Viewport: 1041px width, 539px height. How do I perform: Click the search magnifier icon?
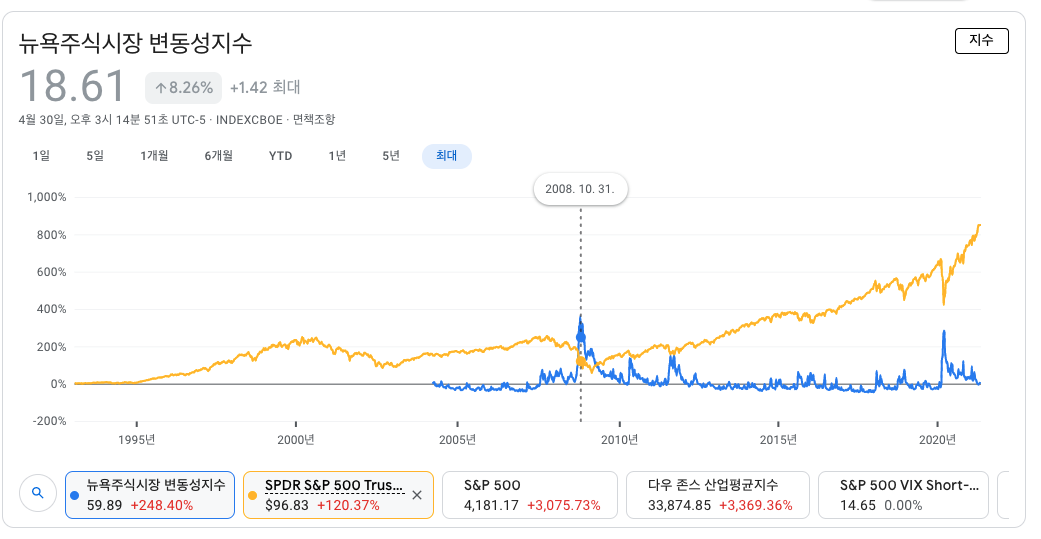pos(38,493)
